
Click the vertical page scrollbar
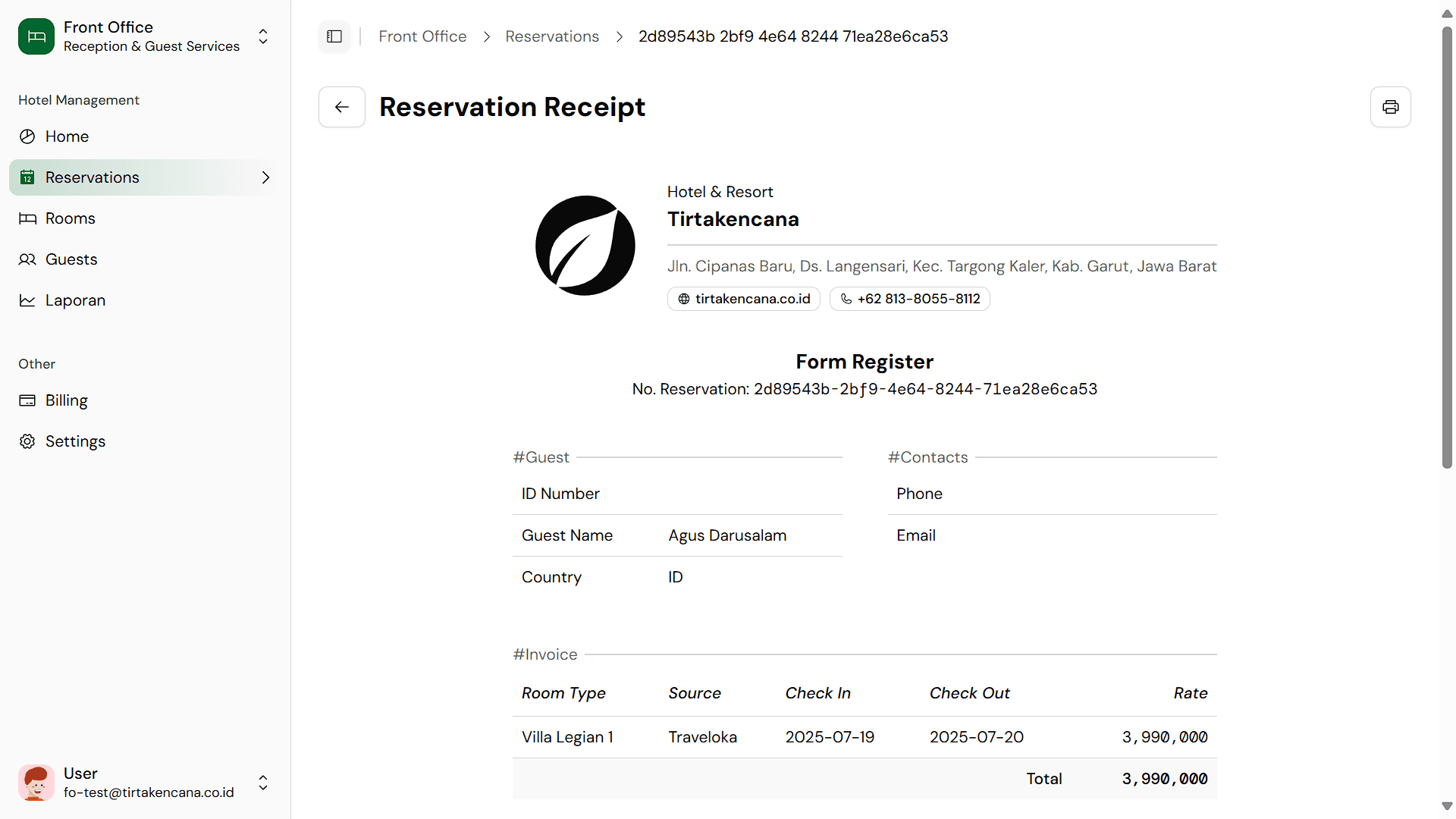pyautogui.click(x=1447, y=248)
